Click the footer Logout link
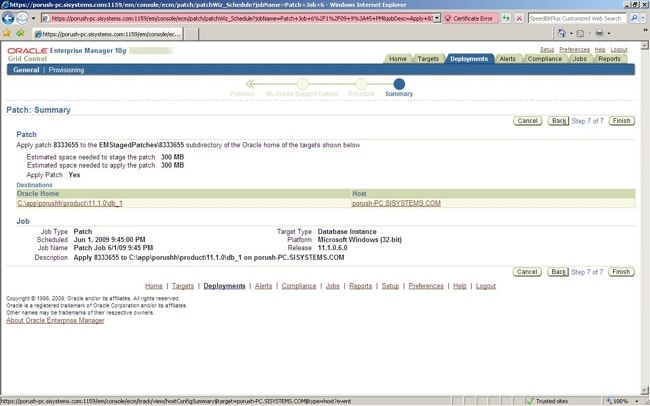 point(486,286)
